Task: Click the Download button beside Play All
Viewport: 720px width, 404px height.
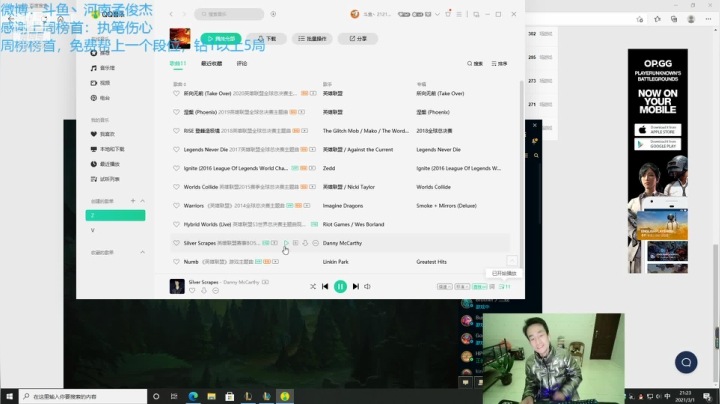Action: 266,39
